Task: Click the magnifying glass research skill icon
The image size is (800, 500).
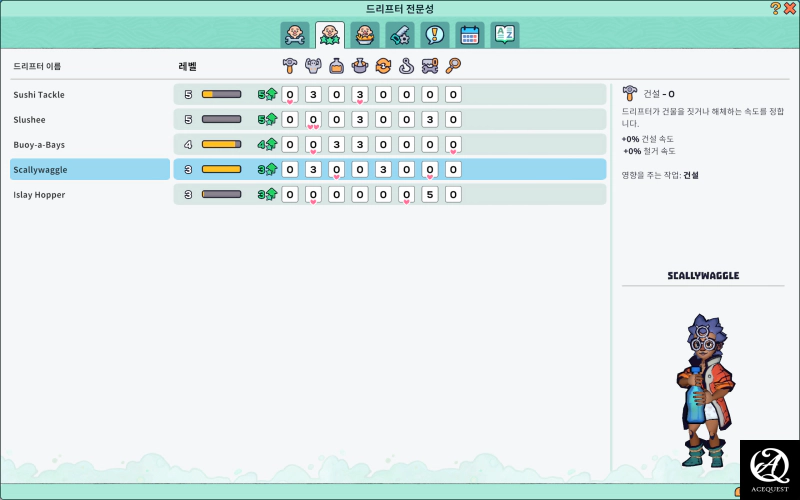Action: tap(453, 66)
